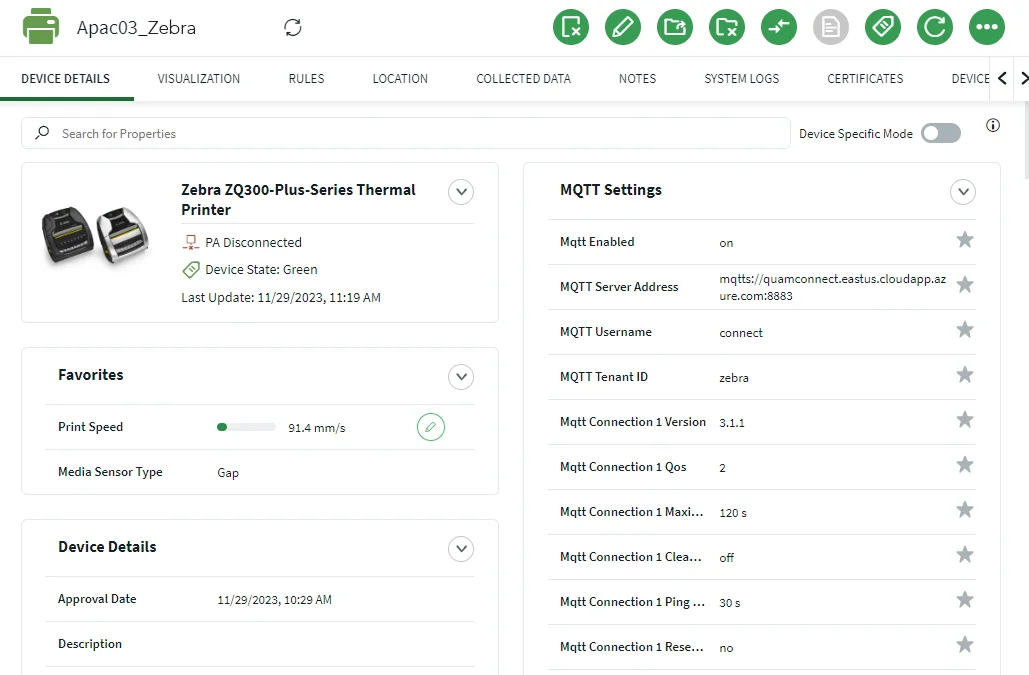This screenshot has width=1029, height=675.
Task: Star the Mqtt Enabled property as favorite
Action: tap(964, 240)
